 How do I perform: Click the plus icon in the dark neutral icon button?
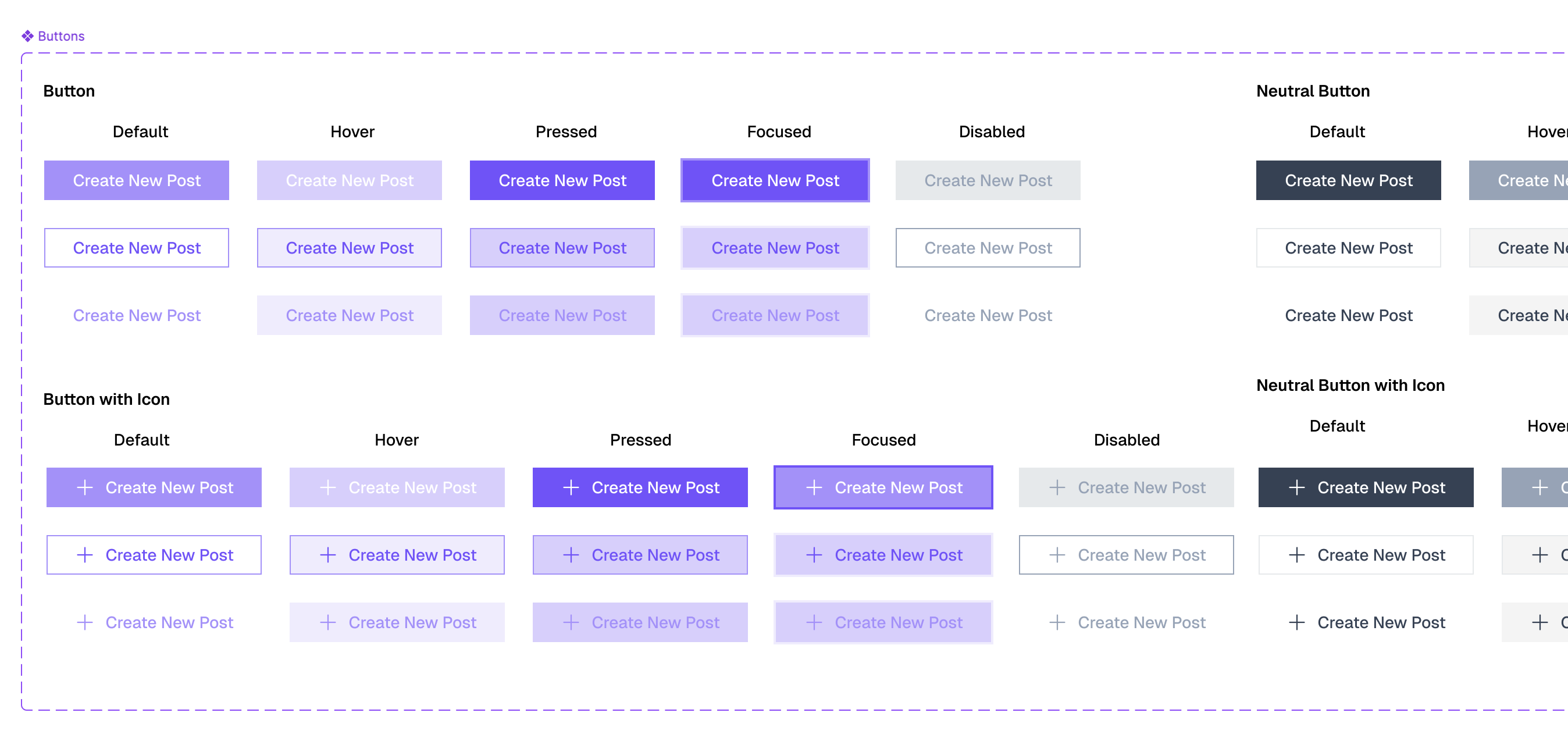coord(1297,487)
